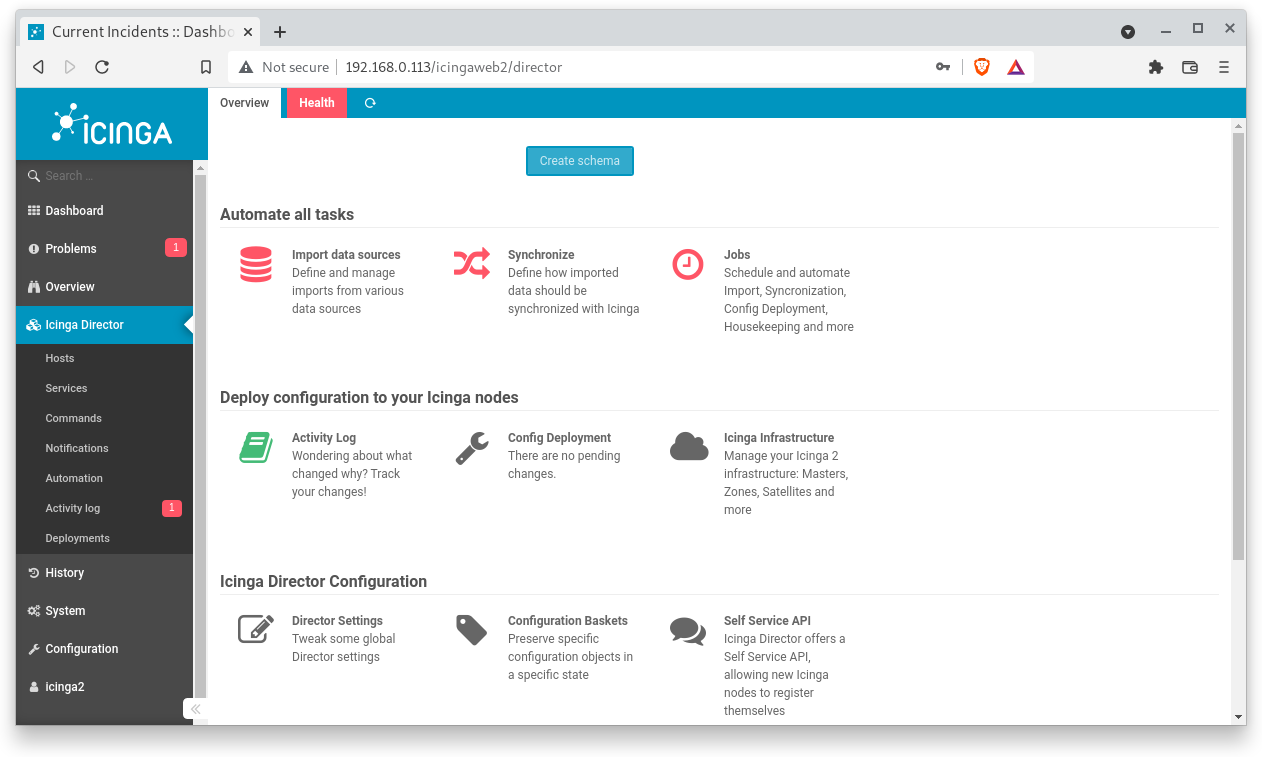Click the Create schema button
Viewport: 1262px width, 757px height.
coord(580,160)
